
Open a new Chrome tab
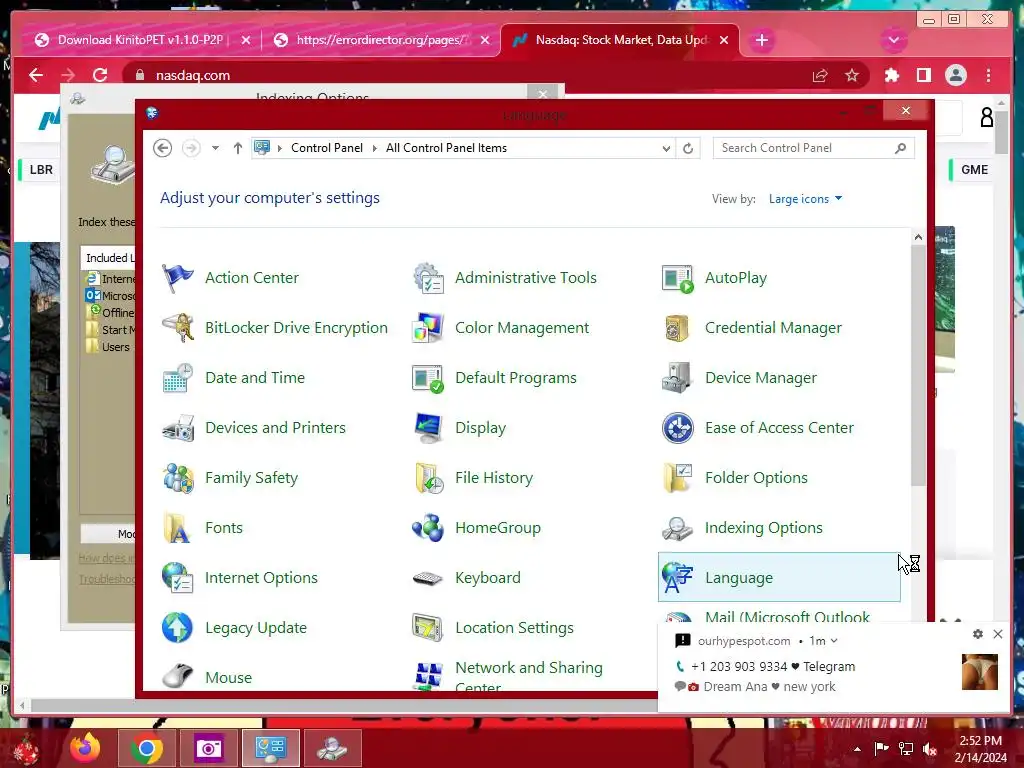click(761, 40)
